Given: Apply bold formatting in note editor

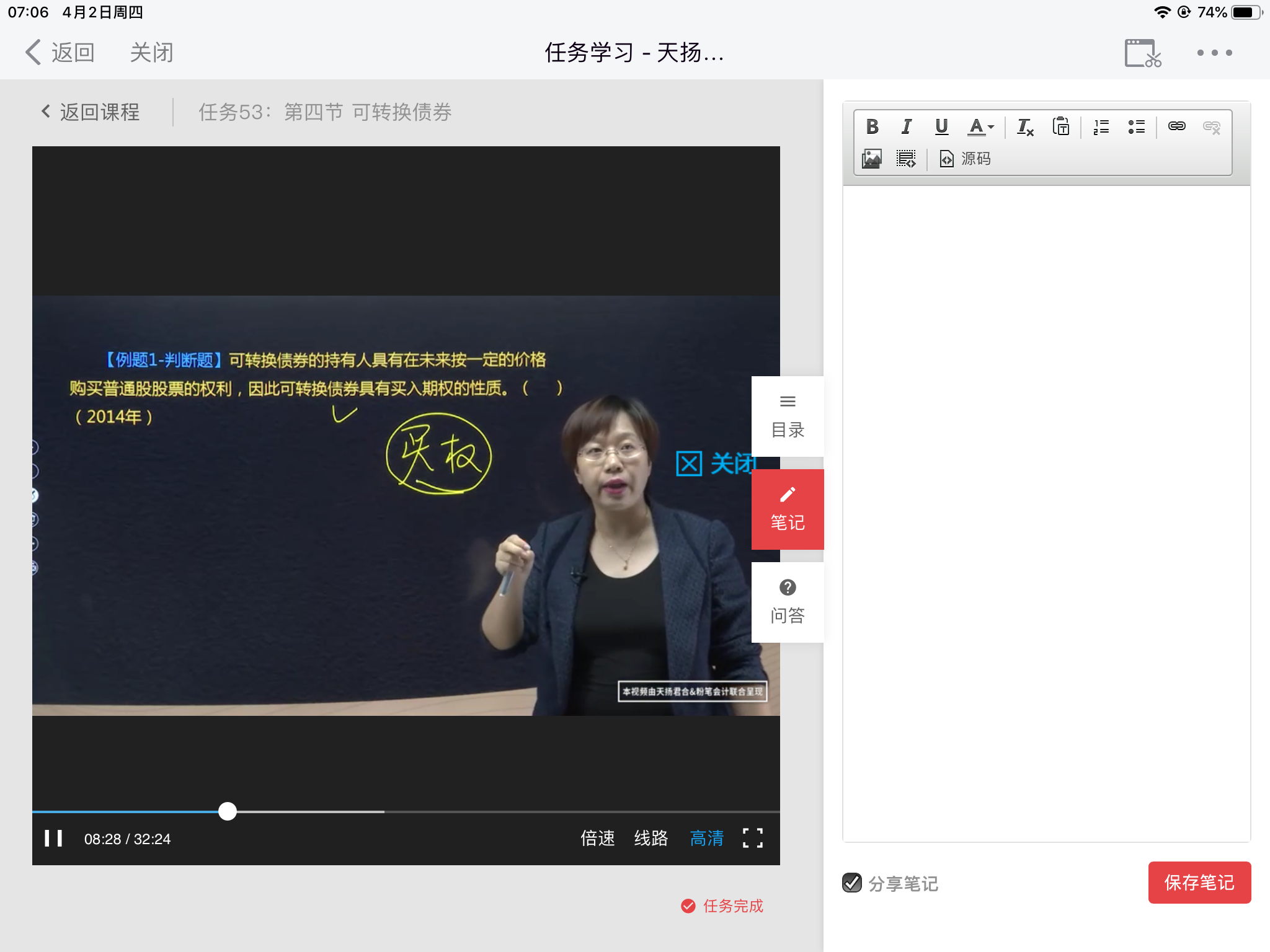Looking at the screenshot, I should tap(872, 127).
